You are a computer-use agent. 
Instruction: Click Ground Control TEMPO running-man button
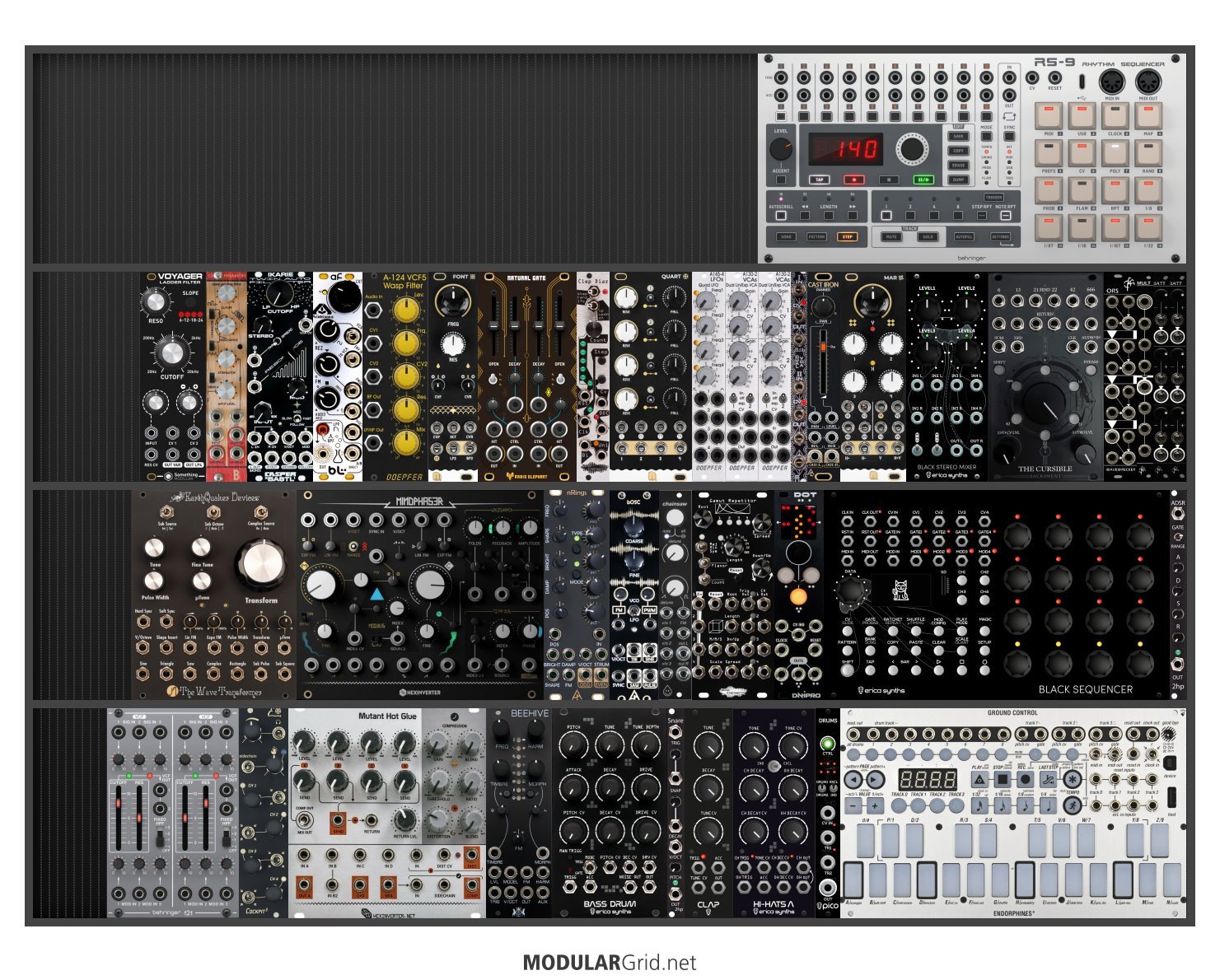coord(1073,805)
